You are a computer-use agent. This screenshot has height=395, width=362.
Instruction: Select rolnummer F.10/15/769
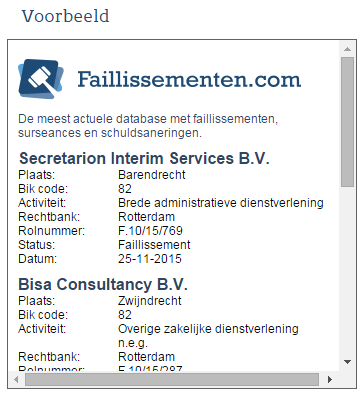click(x=150, y=231)
